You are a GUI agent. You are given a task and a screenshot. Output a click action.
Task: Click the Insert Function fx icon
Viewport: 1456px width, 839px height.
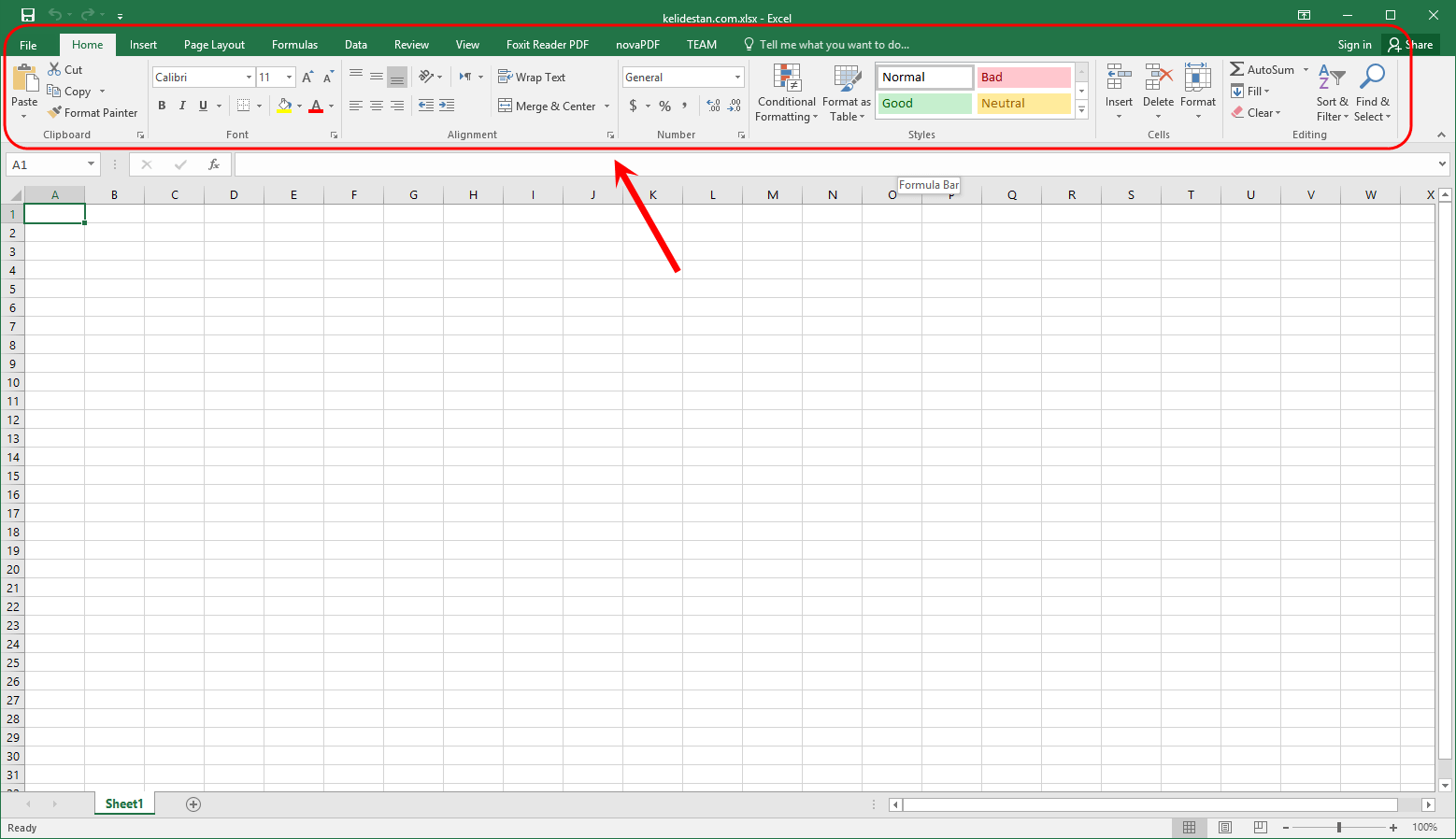(x=214, y=164)
